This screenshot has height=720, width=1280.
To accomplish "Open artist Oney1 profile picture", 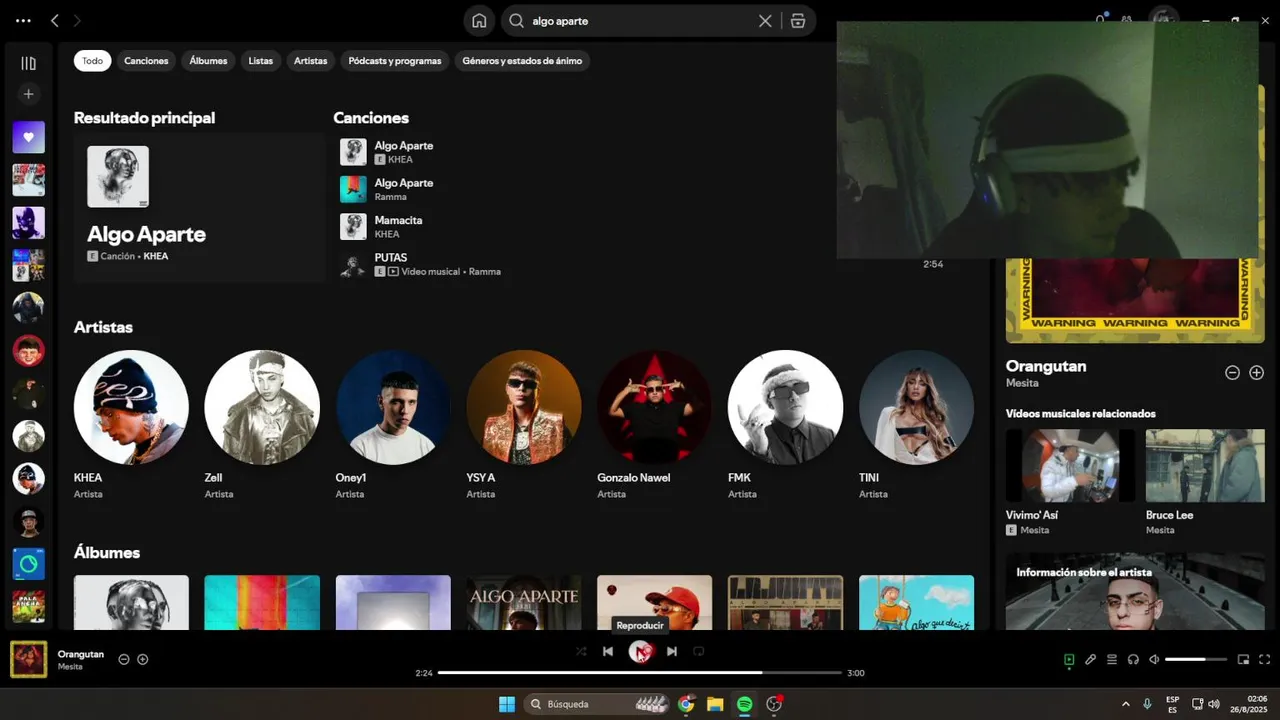I will tap(393, 407).
